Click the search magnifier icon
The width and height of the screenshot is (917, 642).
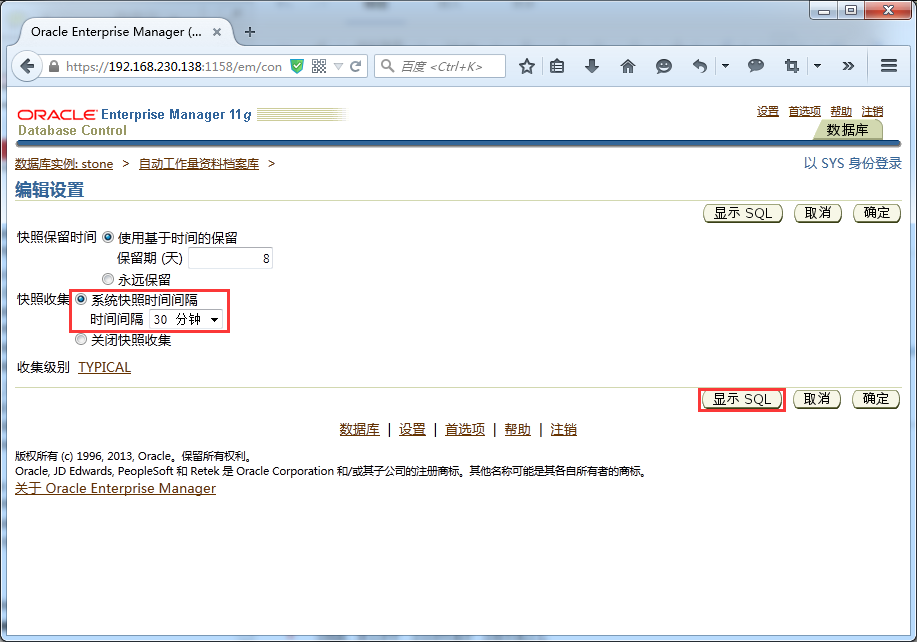387,65
